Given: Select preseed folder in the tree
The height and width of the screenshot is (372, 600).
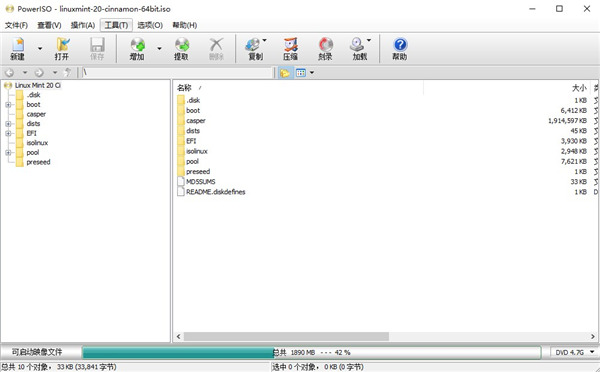Looking at the screenshot, I should point(38,162).
